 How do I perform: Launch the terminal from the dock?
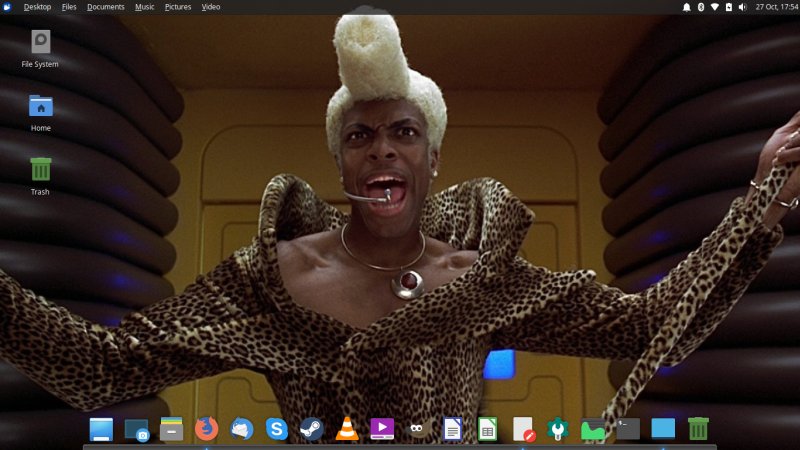coord(628,429)
